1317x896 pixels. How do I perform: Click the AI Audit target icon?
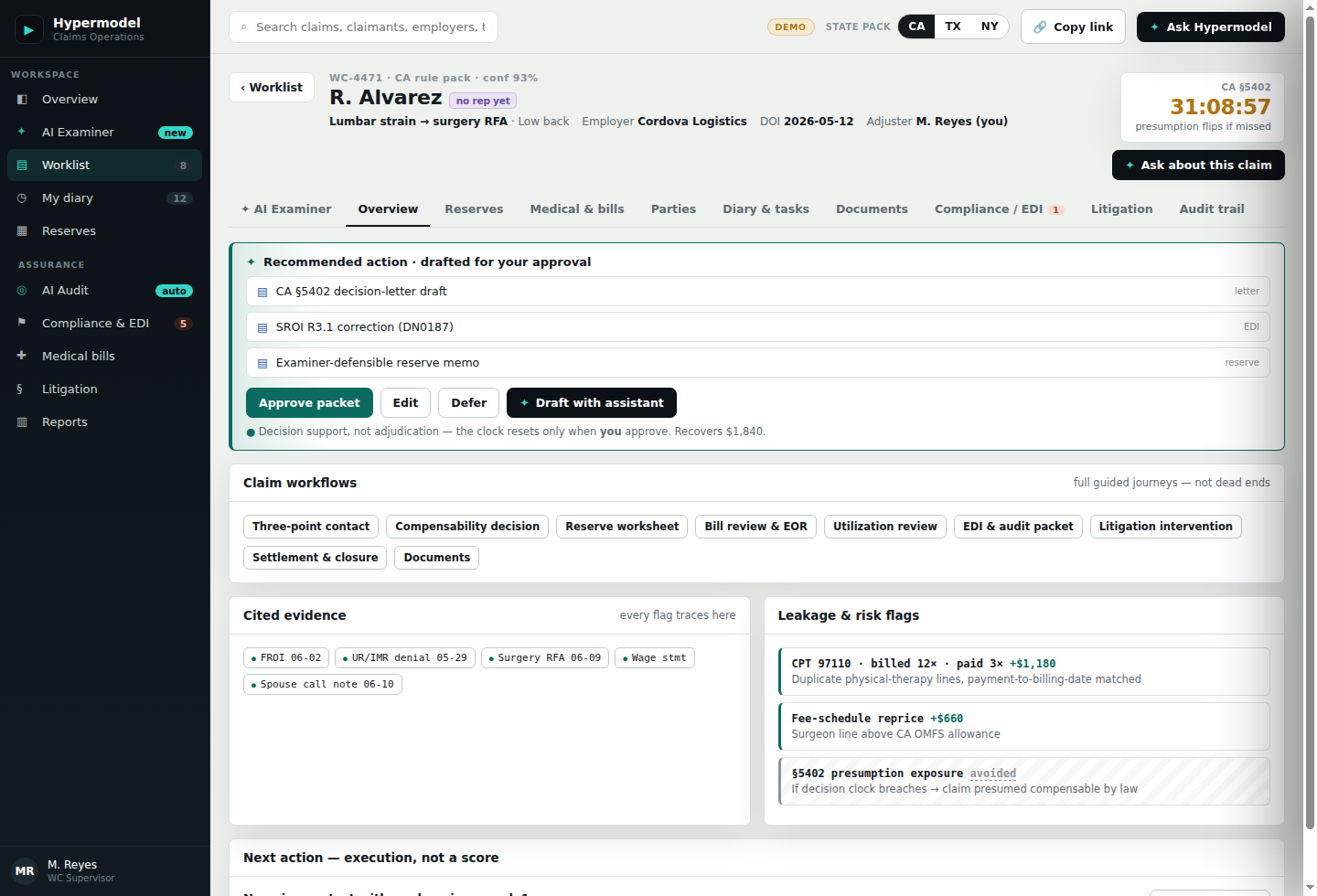tap(22, 291)
